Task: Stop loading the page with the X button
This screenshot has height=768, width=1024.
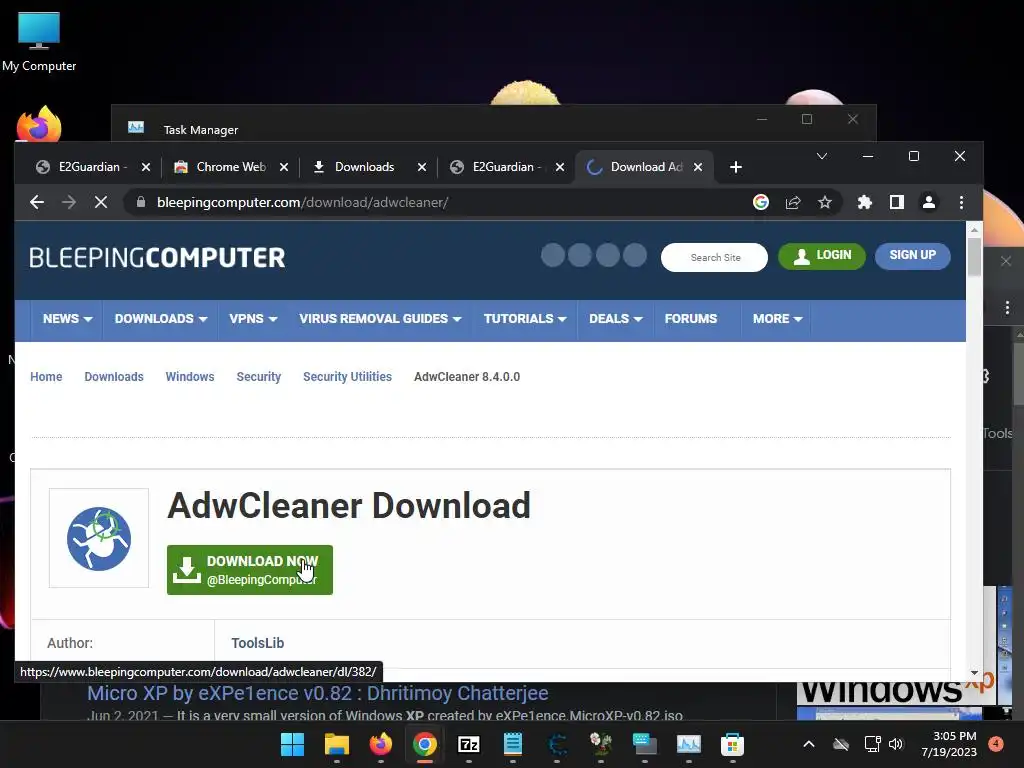Action: (101, 202)
